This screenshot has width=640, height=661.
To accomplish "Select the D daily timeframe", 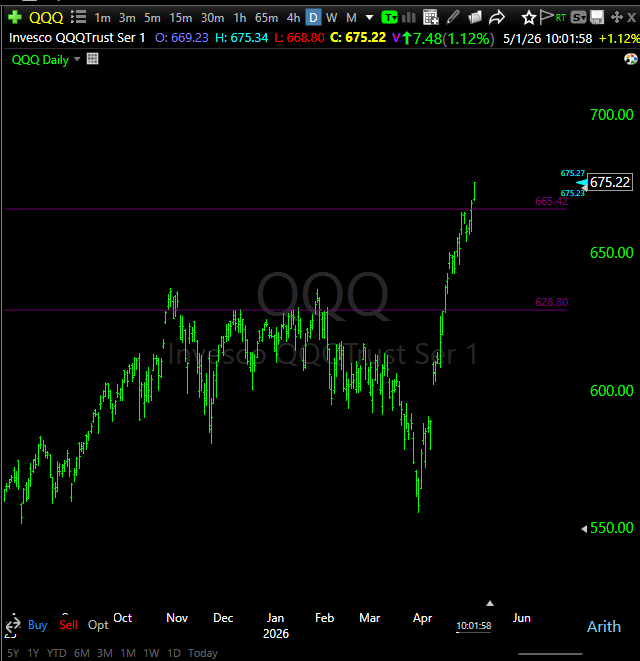I will point(313,18).
